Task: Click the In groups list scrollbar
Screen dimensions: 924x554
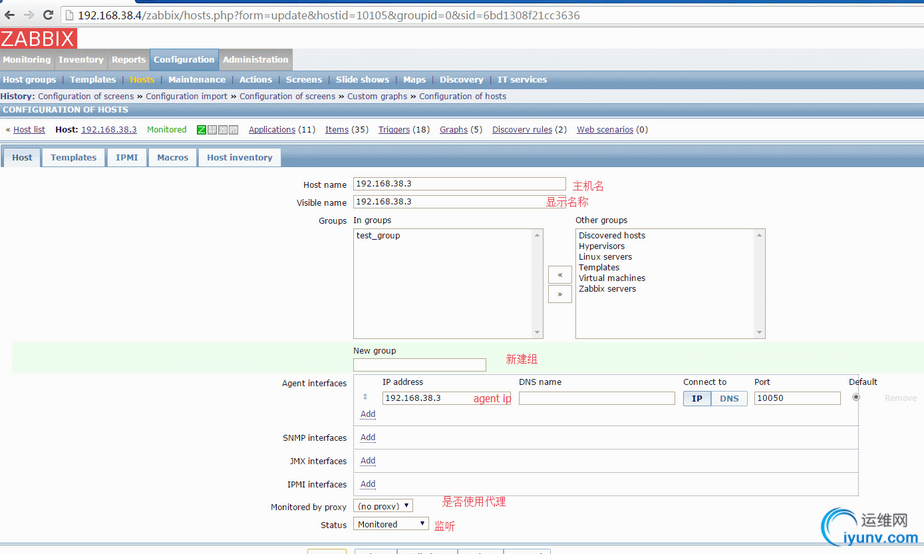Action: [x=537, y=283]
